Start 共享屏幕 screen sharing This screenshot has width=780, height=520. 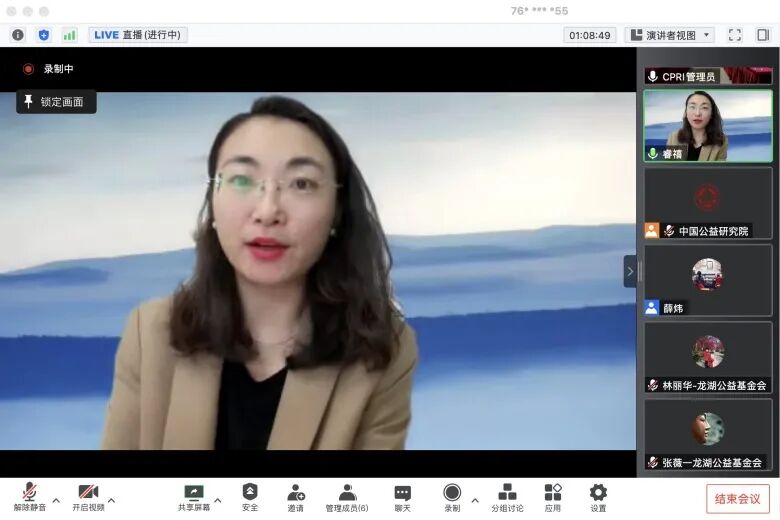(x=194, y=497)
